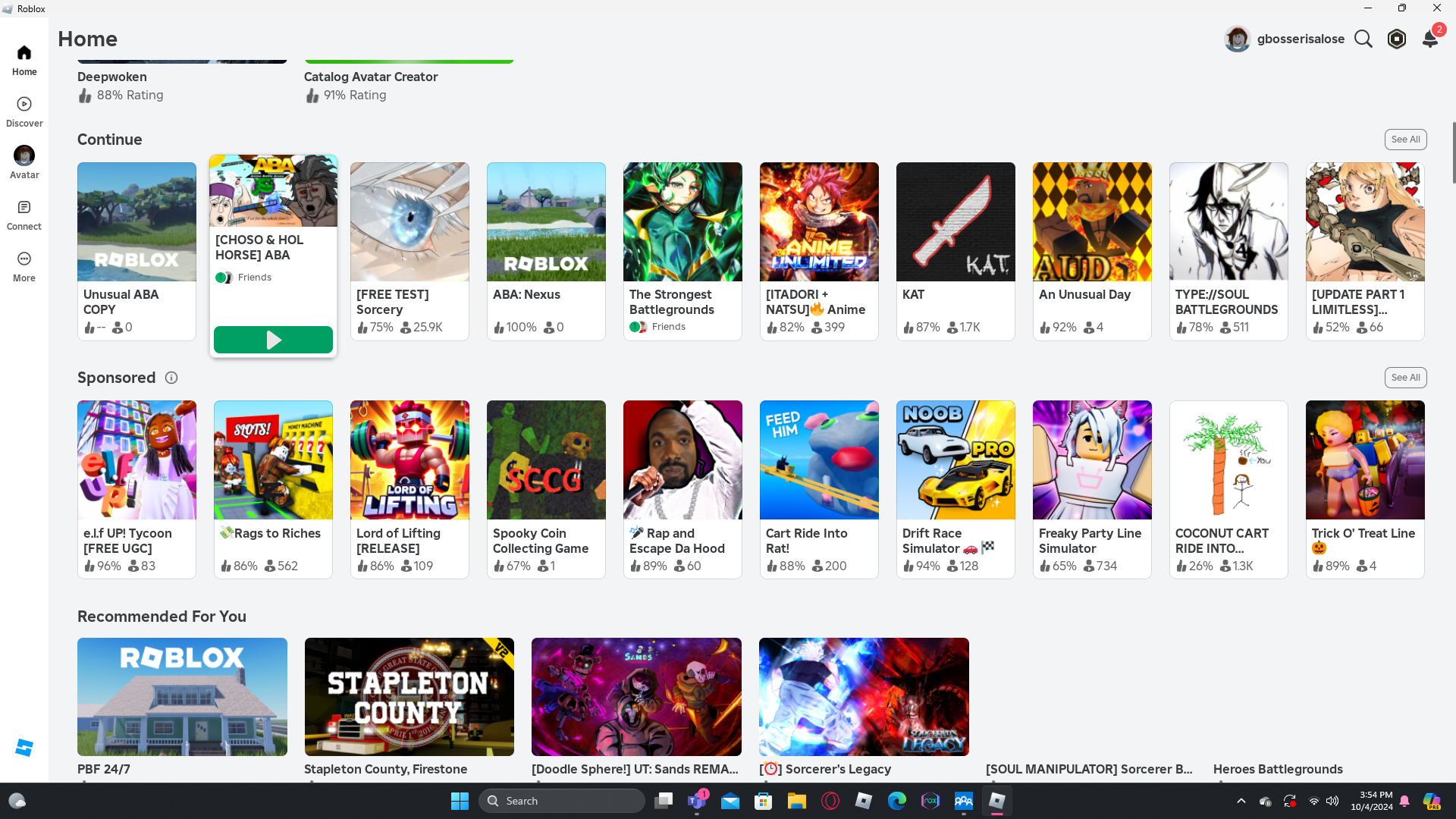Image resolution: width=1456 pixels, height=819 pixels.
Task: Open the Avatar page in sidebar
Action: click(x=24, y=163)
